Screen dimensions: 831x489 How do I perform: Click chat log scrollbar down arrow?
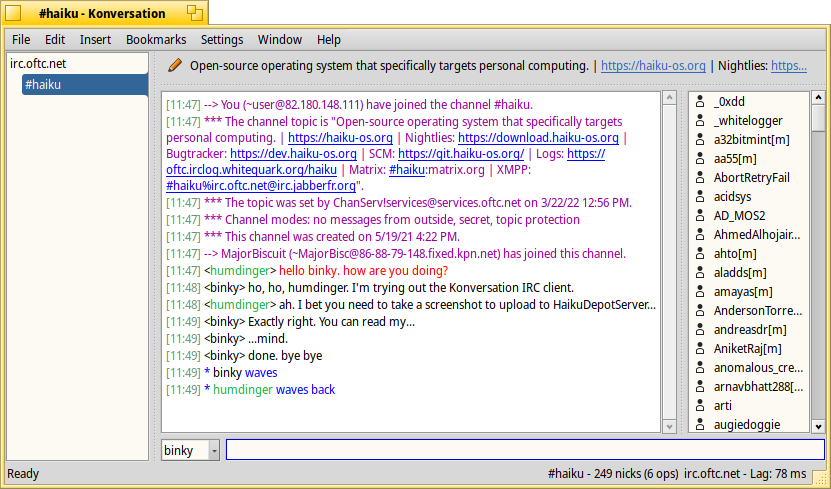pyautogui.click(x=669, y=426)
